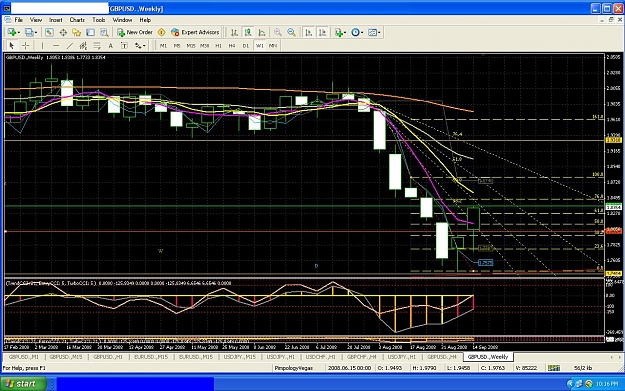This screenshot has height=391, width=625.
Task: Open the Insert menu
Action: tap(56, 20)
